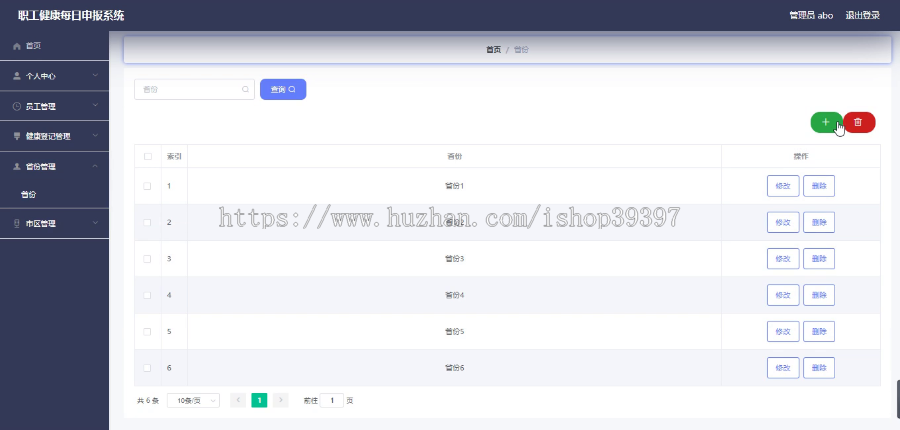Check the checkbox for row 6
The image size is (900, 430).
click(x=148, y=368)
